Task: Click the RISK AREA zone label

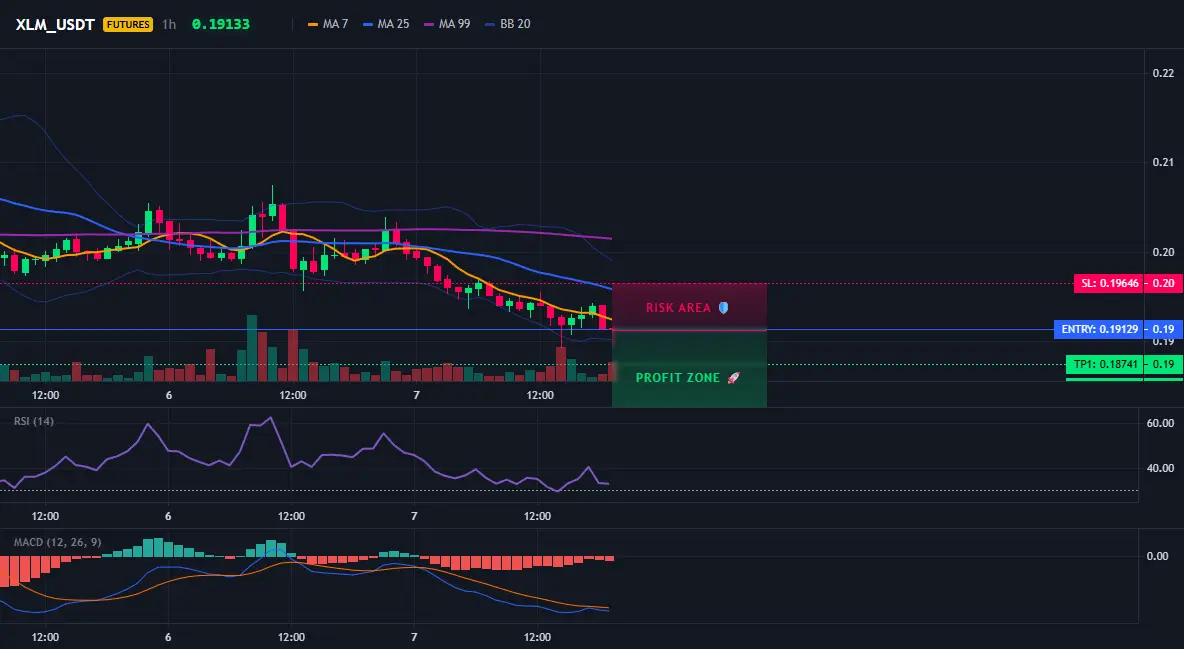Action: [678, 308]
